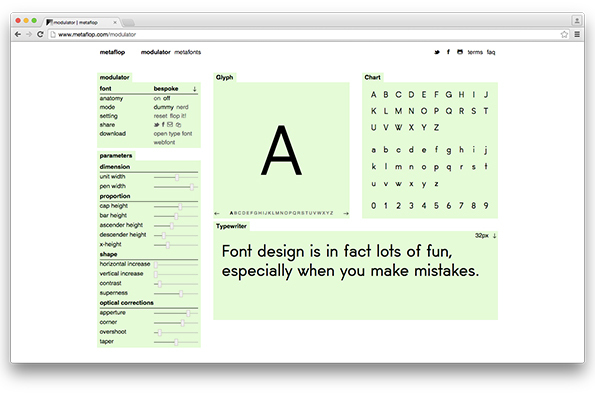Click the Chrome user profile icon
595x395 pixels.
click(x=577, y=20)
